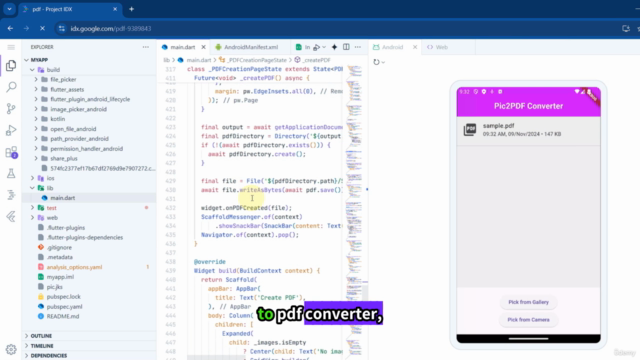Open pubspec.yaml file
Screen dimensions: 640x360
click(64, 307)
